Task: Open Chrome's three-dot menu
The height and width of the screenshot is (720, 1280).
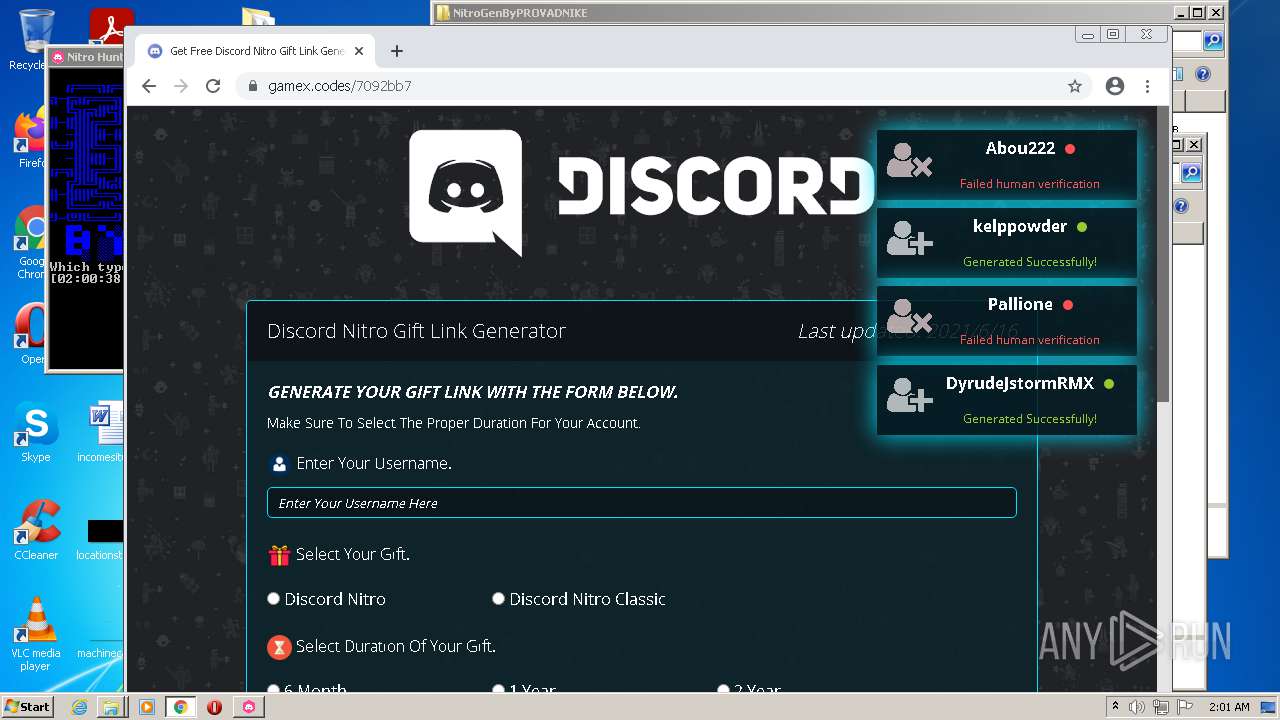Action: pyautogui.click(x=1147, y=86)
